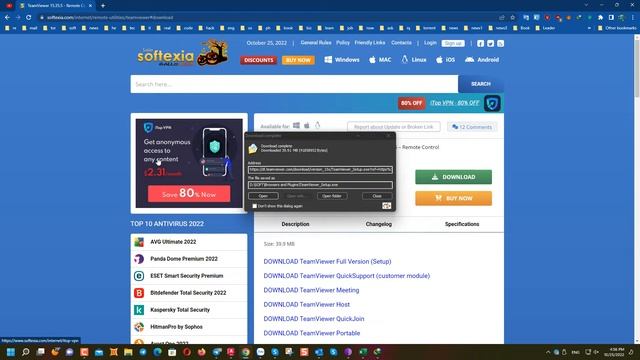Open the red DISCOUNTS button in header
Screen dimensions: 640x360
[x=258, y=60]
